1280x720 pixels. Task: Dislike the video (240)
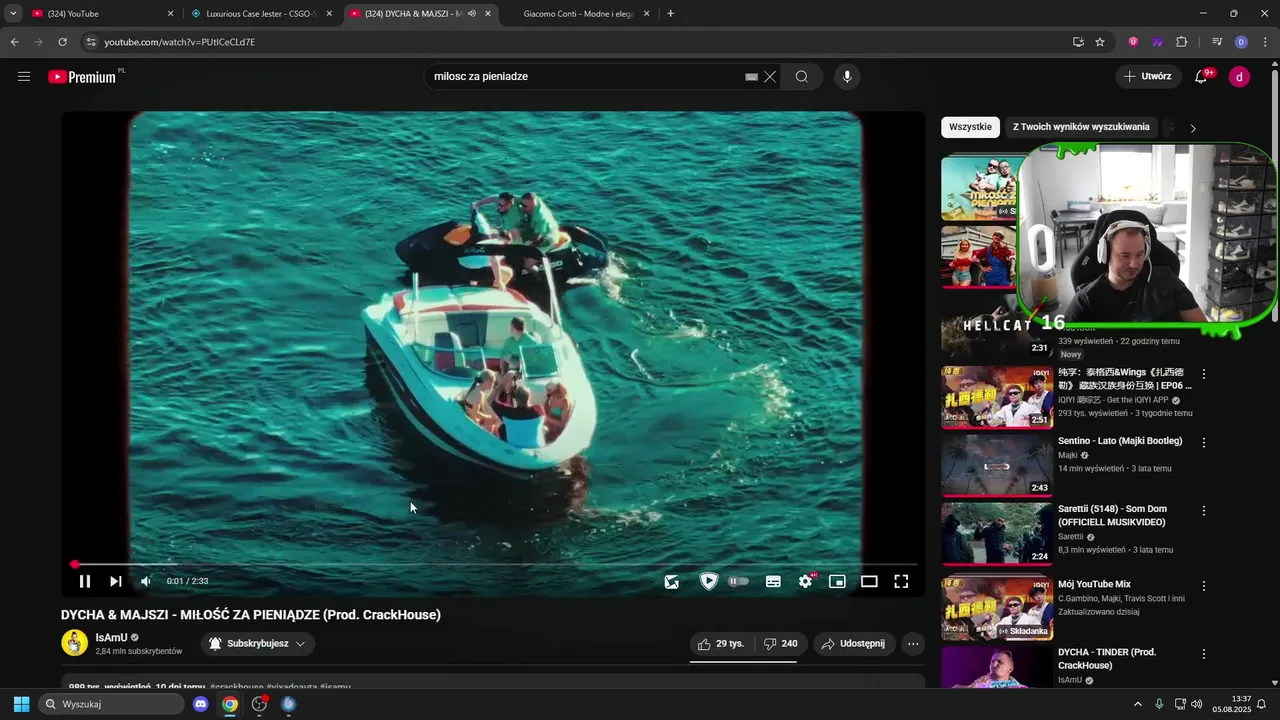pos(780,644)
